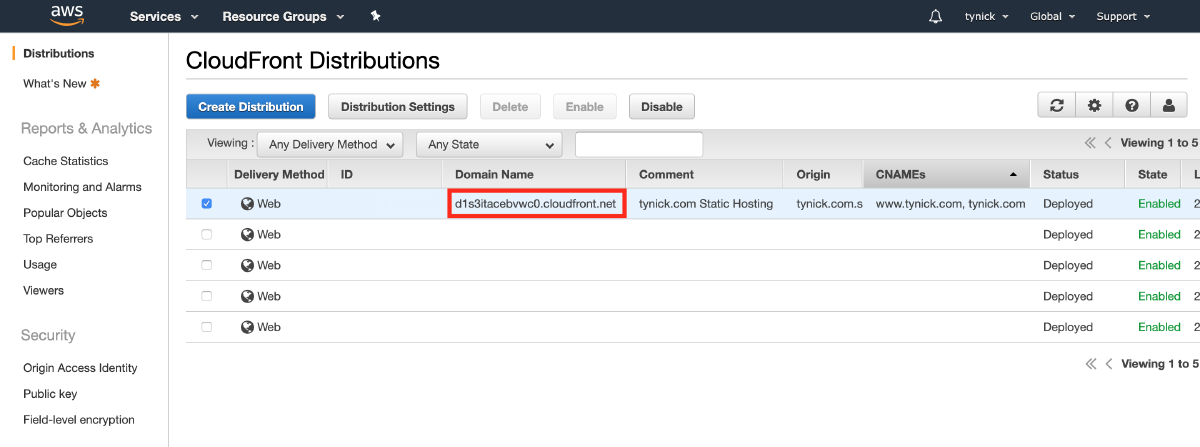This screenshot has height=447, width=1200.
Task: Open Monitoring and Alarms page
Action: click(82, 187)
